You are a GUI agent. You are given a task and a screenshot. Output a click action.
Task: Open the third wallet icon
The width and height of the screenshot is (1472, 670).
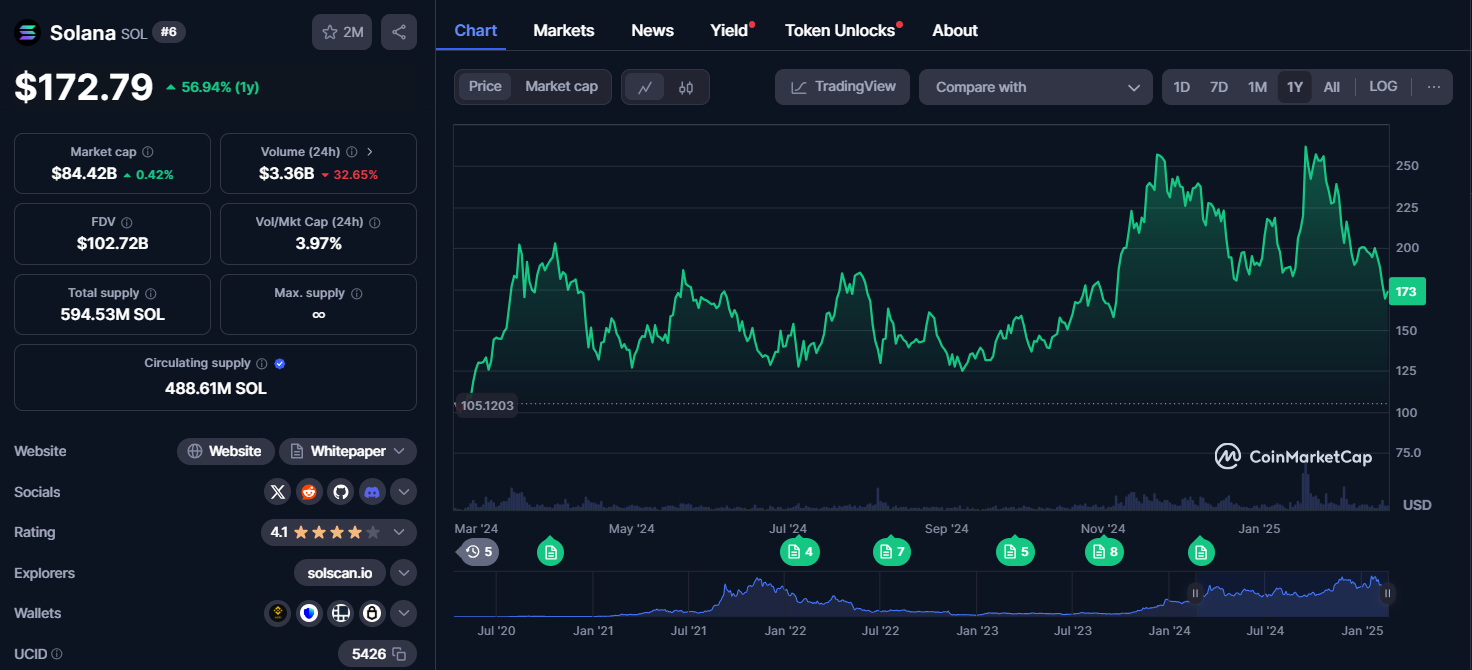click(x=341, y=613)
